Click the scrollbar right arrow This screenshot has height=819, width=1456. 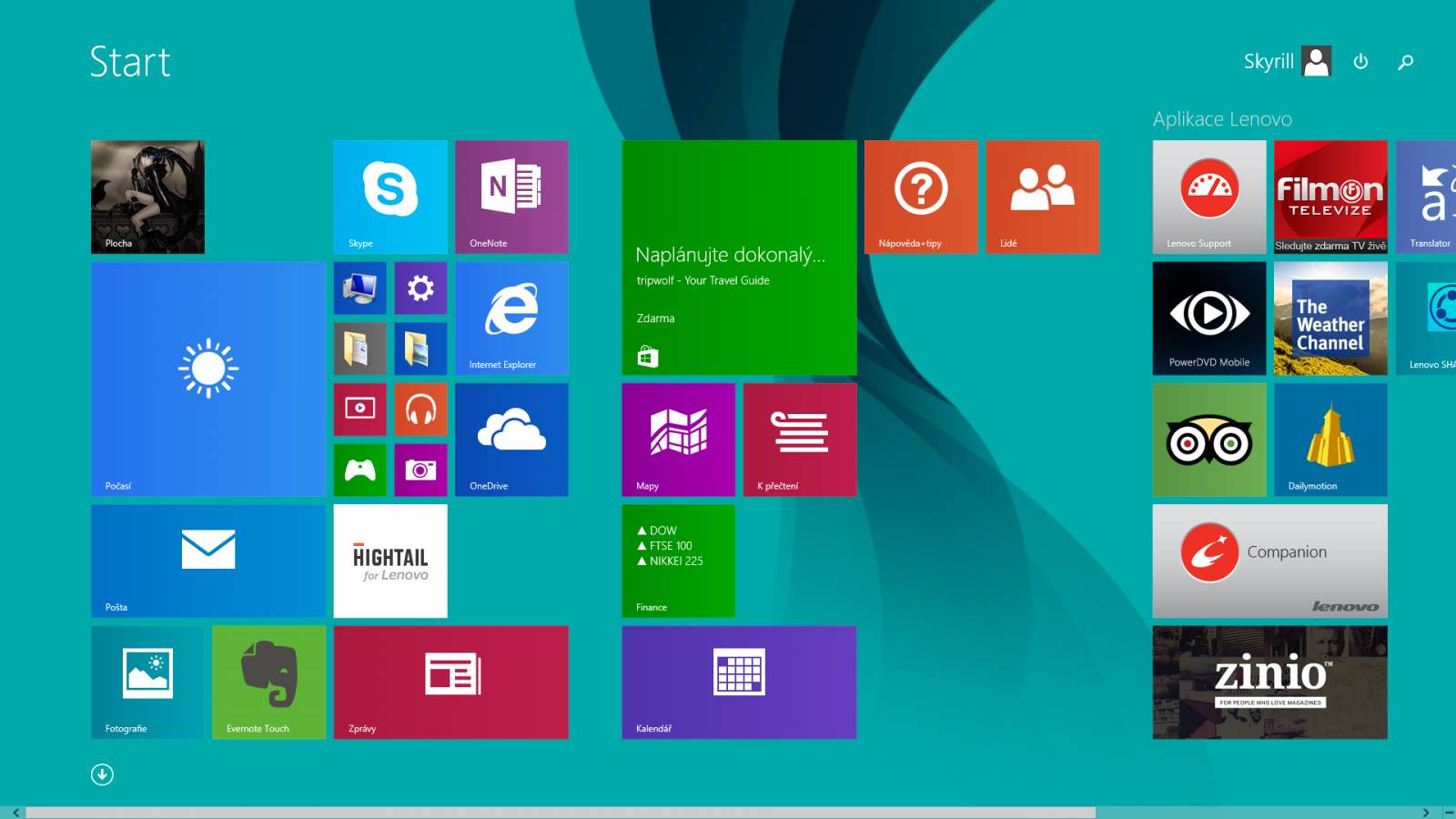1426,813
